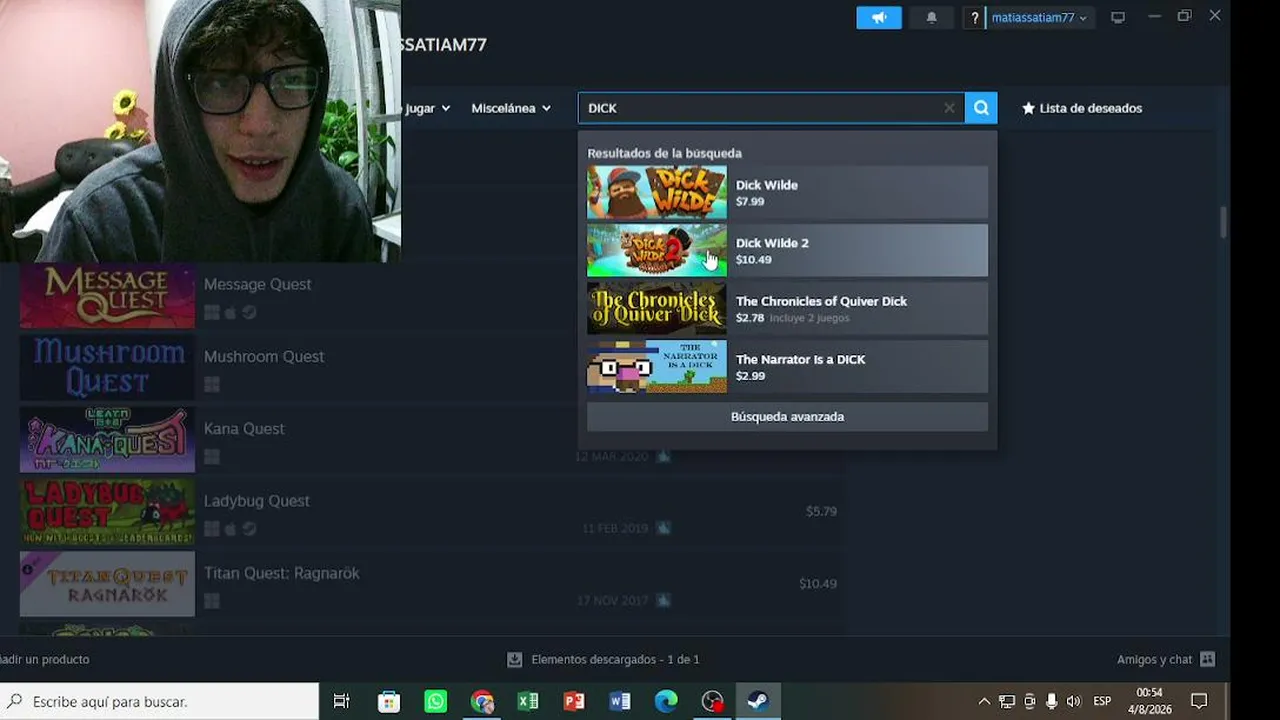Open Ladybug Quest capsule image
This screenshot has height=720, width=1280.
(x=107, y=512)
